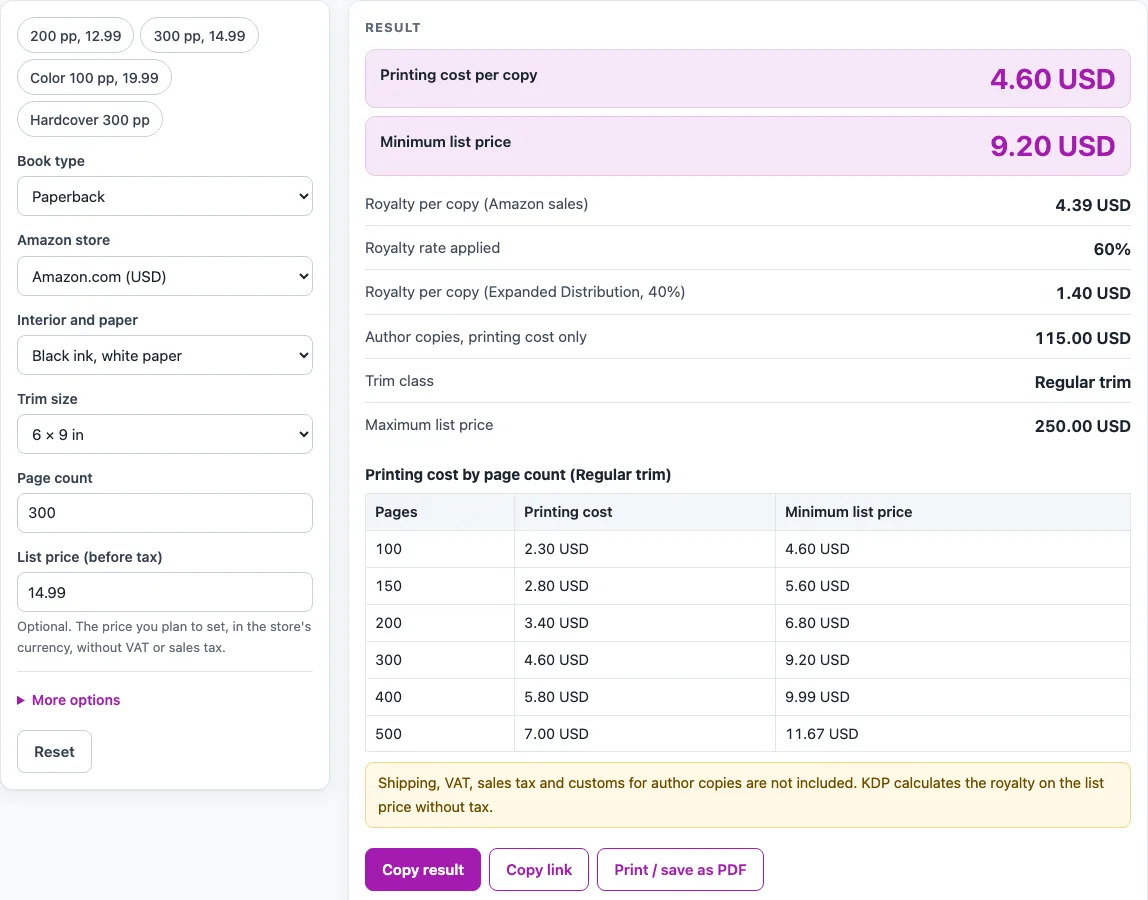Click the Author copies, printing cost only label

[476, 337]
